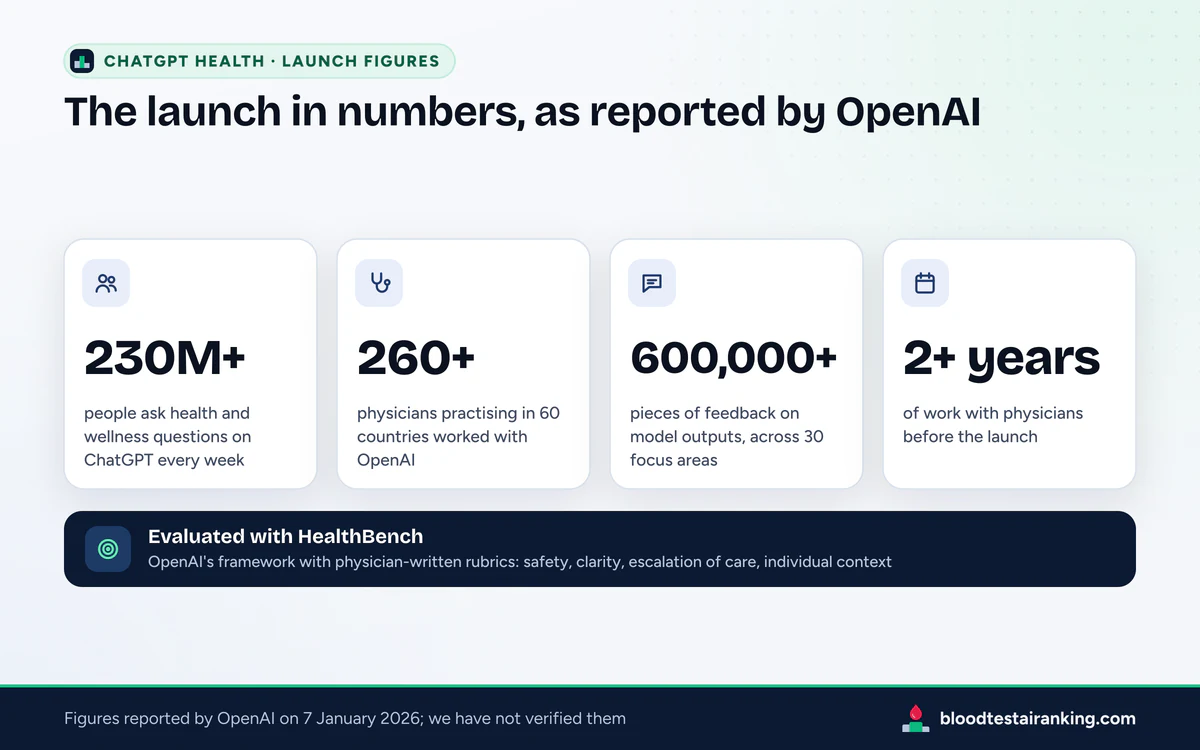Click the "2+ years" figure
This screenshot has width=1200, height=750.
pyautogui.click(x=1001, y=358)
